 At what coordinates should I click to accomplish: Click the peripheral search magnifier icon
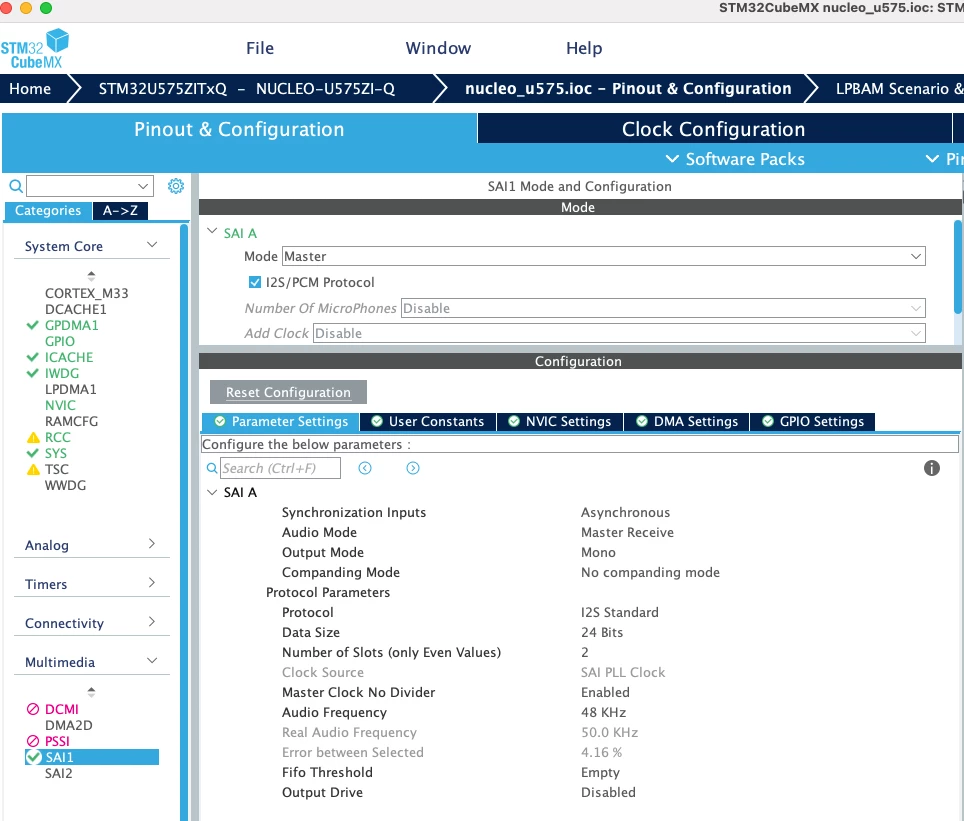coord(16,186)
